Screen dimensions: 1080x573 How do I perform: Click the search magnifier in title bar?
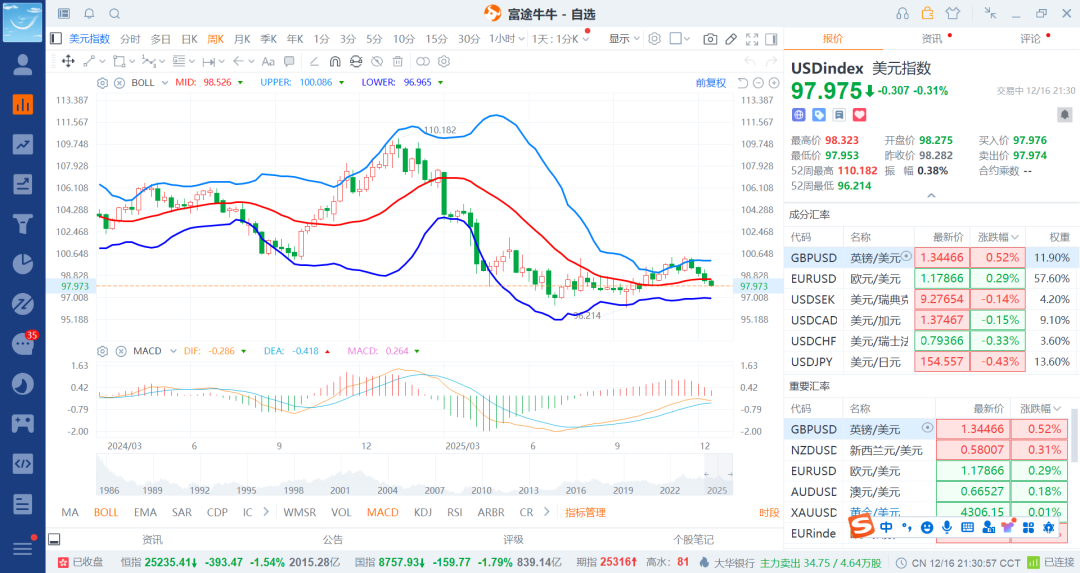(x=114, y=14)
